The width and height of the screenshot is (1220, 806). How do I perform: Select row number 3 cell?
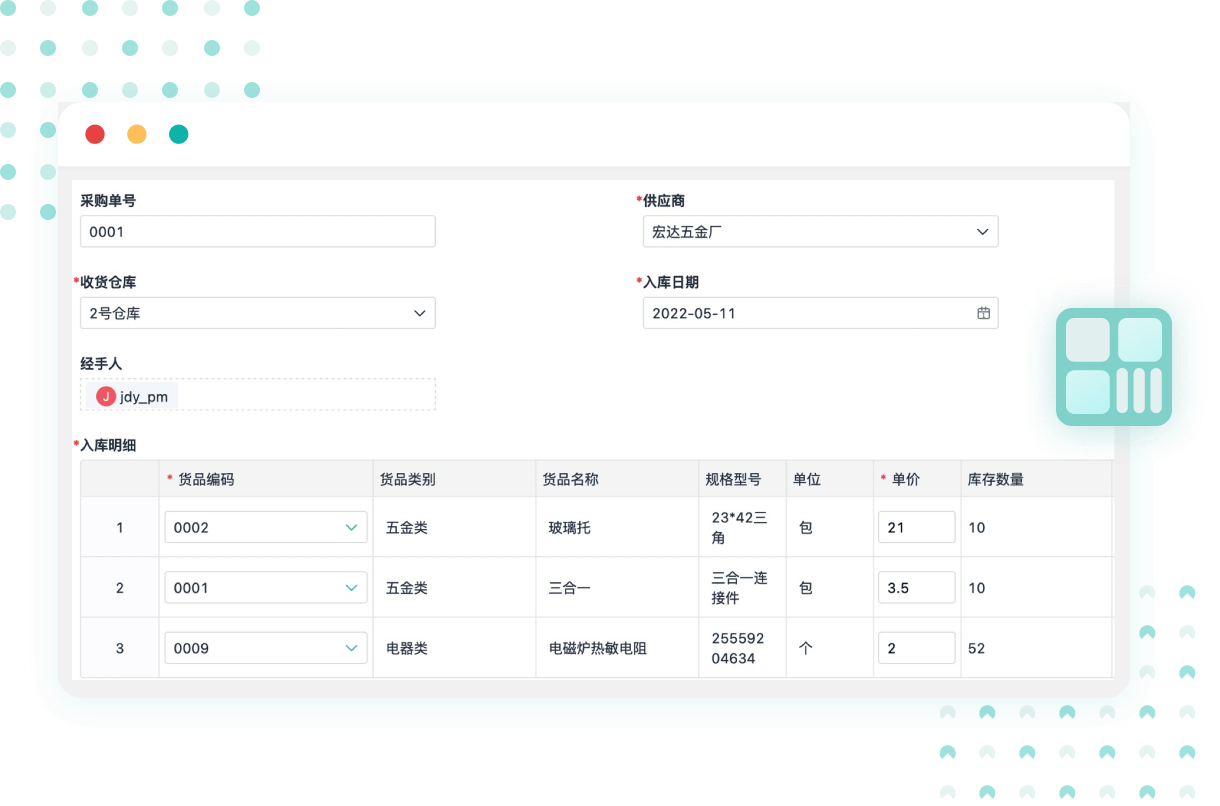click(x=120, y=648)
